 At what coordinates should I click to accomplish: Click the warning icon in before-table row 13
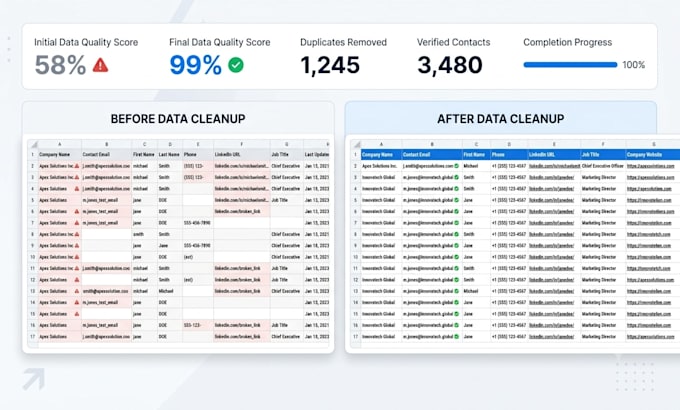[77, 291]
